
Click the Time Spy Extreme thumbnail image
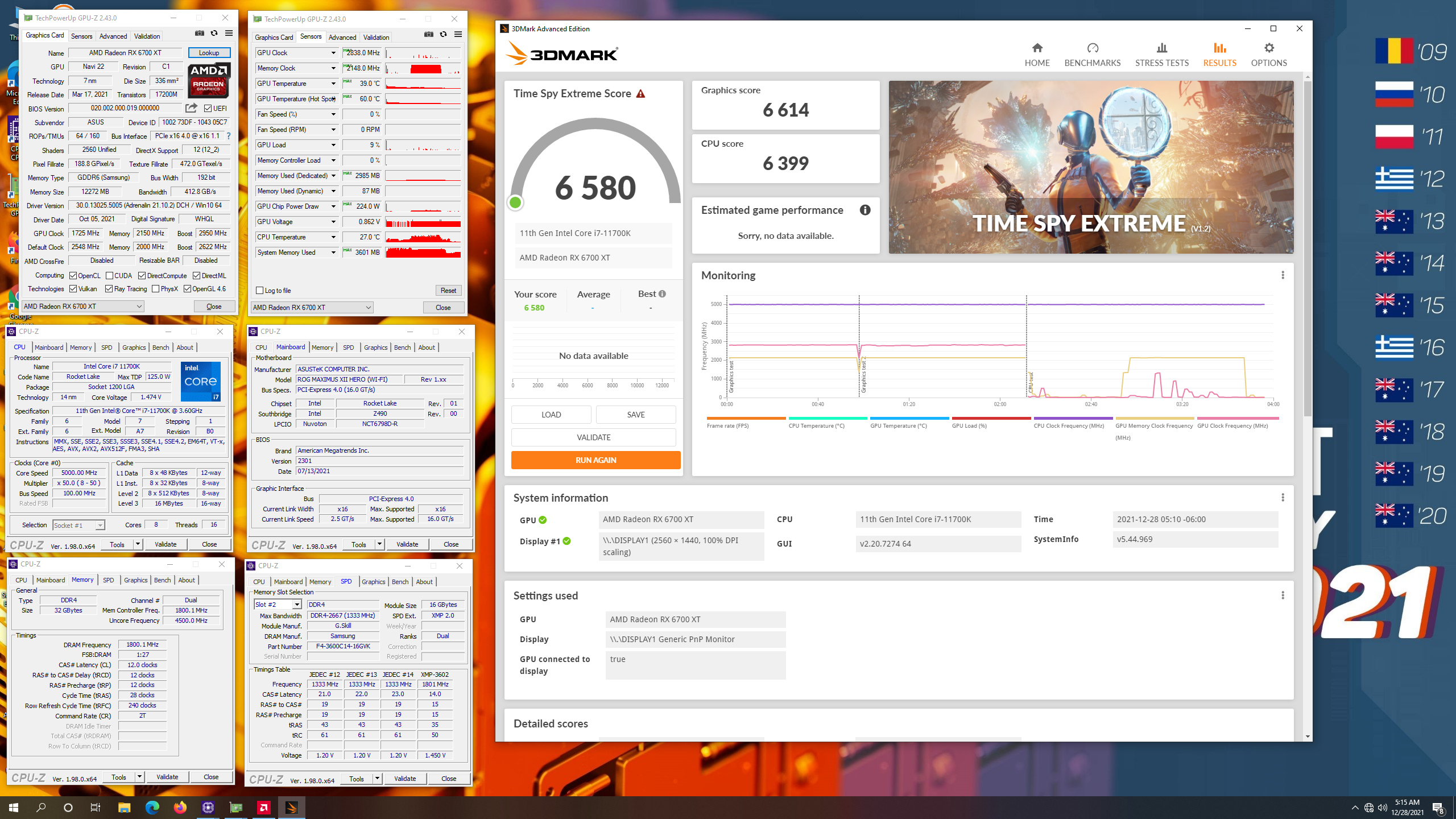pos(1091,167)
